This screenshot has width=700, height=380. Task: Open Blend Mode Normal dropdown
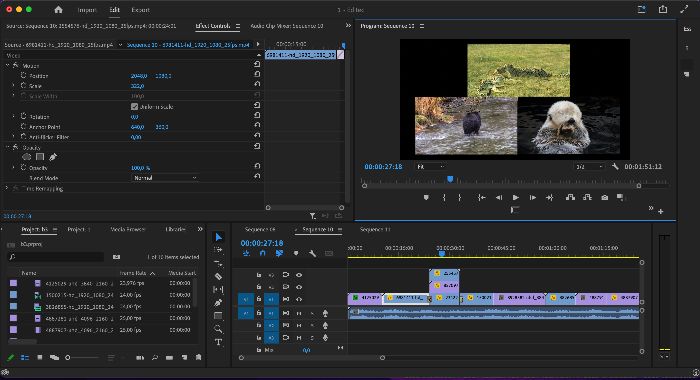[x=165, y=178]
